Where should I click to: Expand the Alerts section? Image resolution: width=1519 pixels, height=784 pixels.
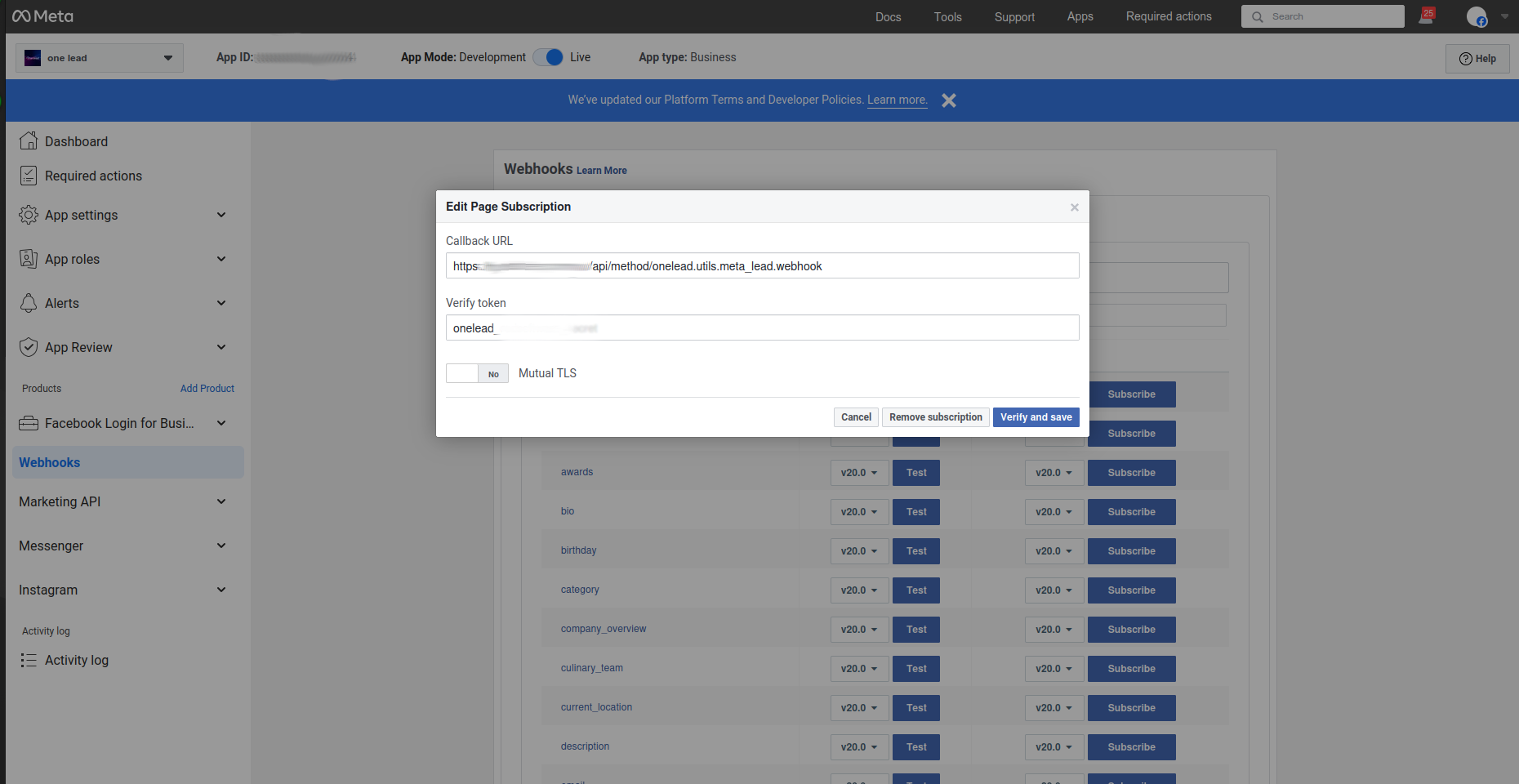coord(221,303)
